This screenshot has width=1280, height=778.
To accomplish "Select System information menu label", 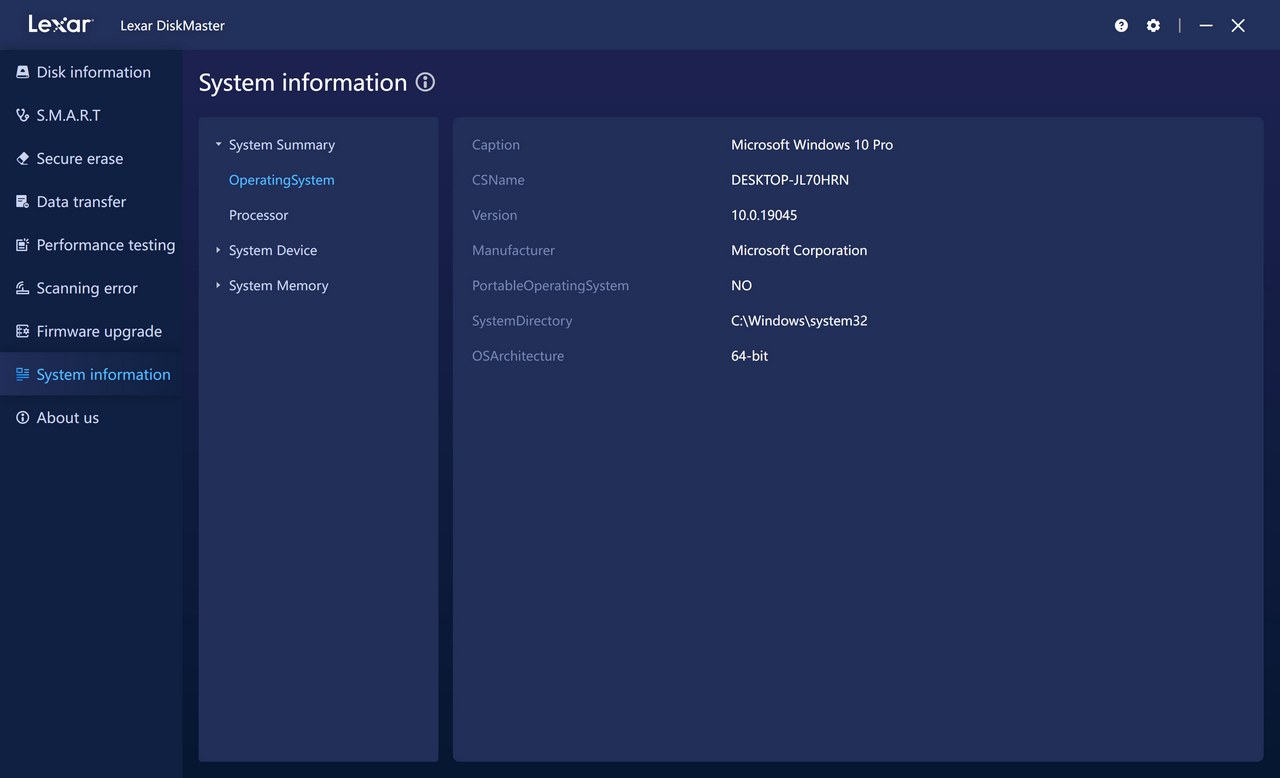I will tap(103, 374).
